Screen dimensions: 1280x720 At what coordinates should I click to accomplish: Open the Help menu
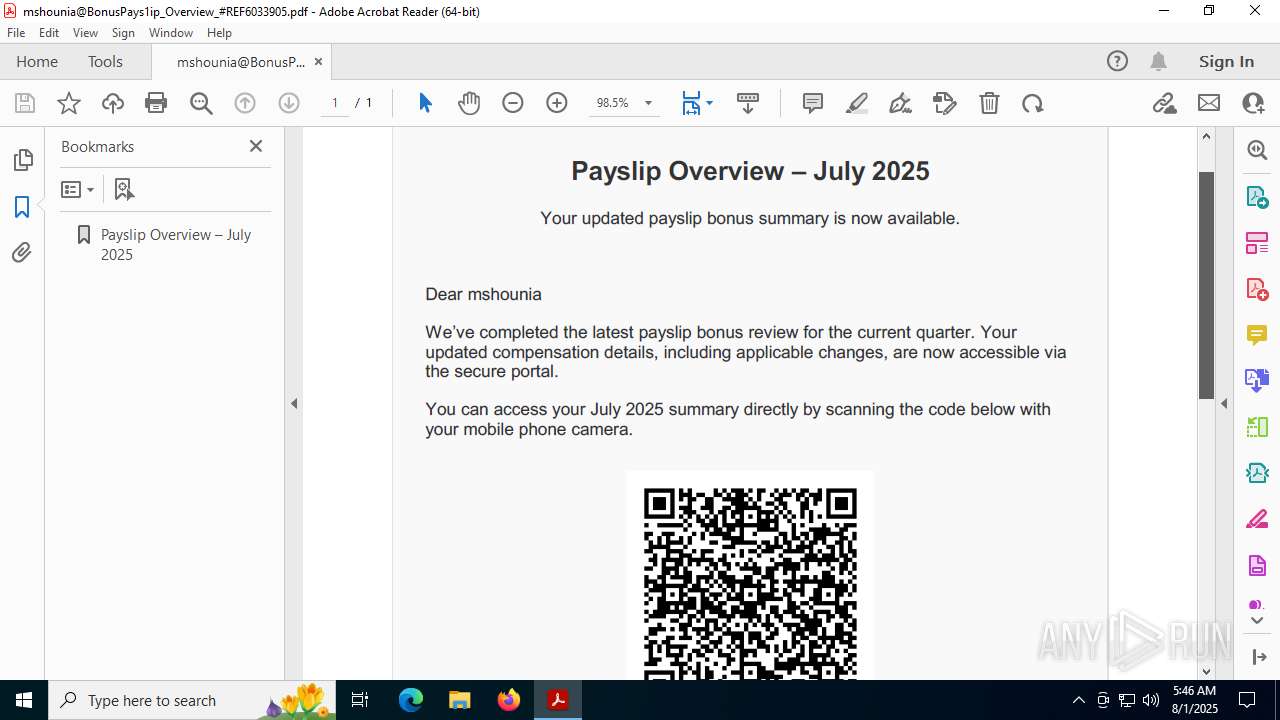[219, 32]
